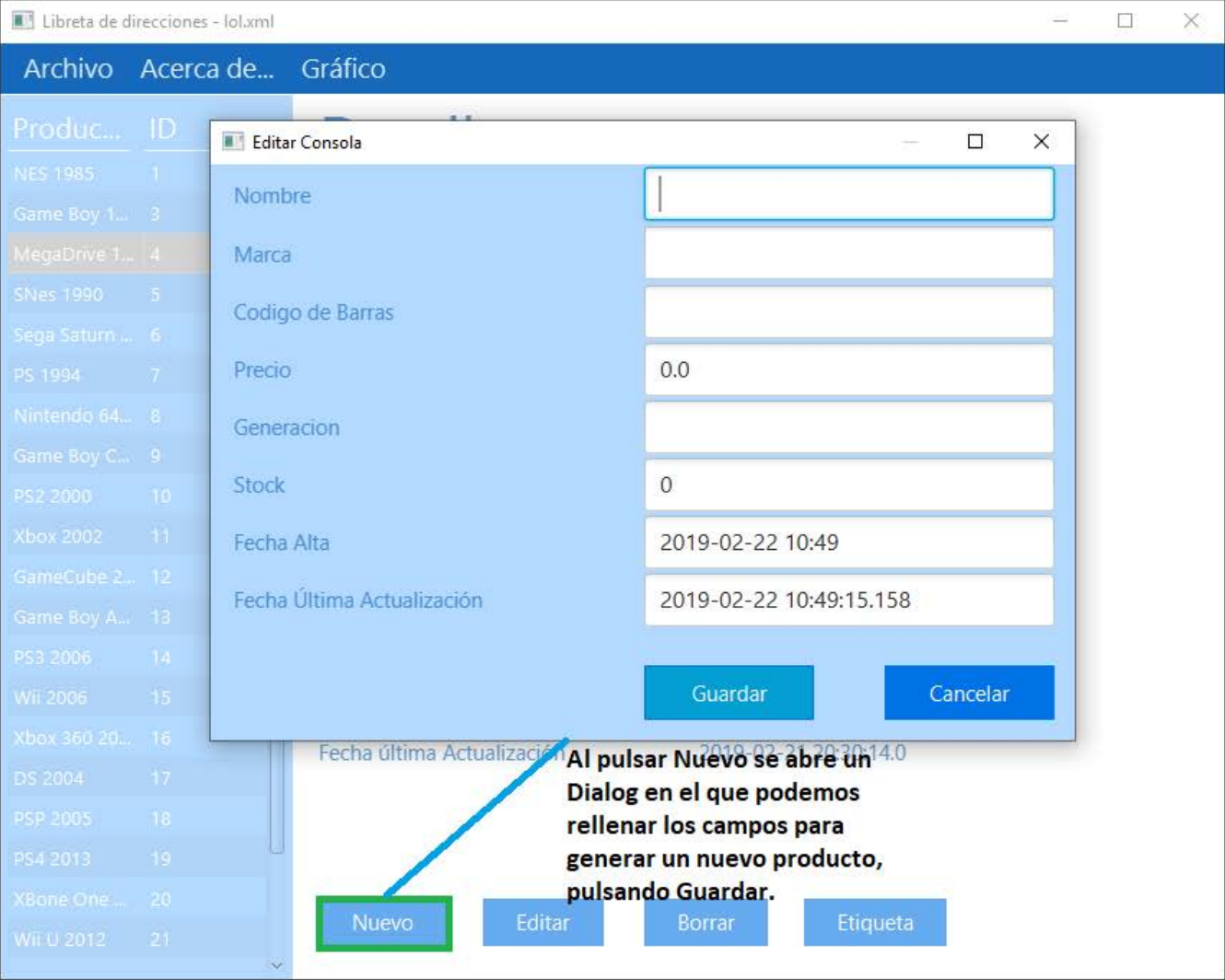Close the Libreta de direcciones window
Viewport: 1225px width, 980px height.
(x=1191, y=20)
